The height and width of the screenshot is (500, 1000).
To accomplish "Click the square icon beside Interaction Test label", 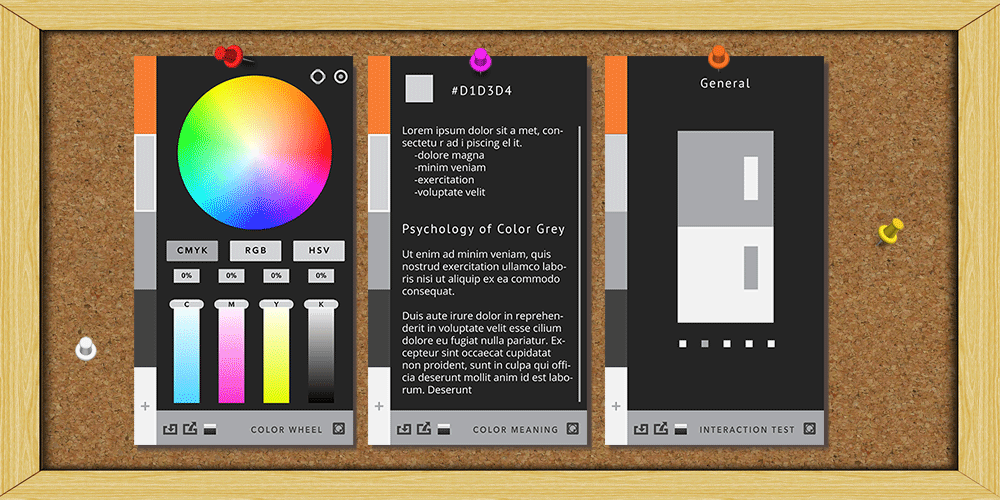I will (809, 430).
